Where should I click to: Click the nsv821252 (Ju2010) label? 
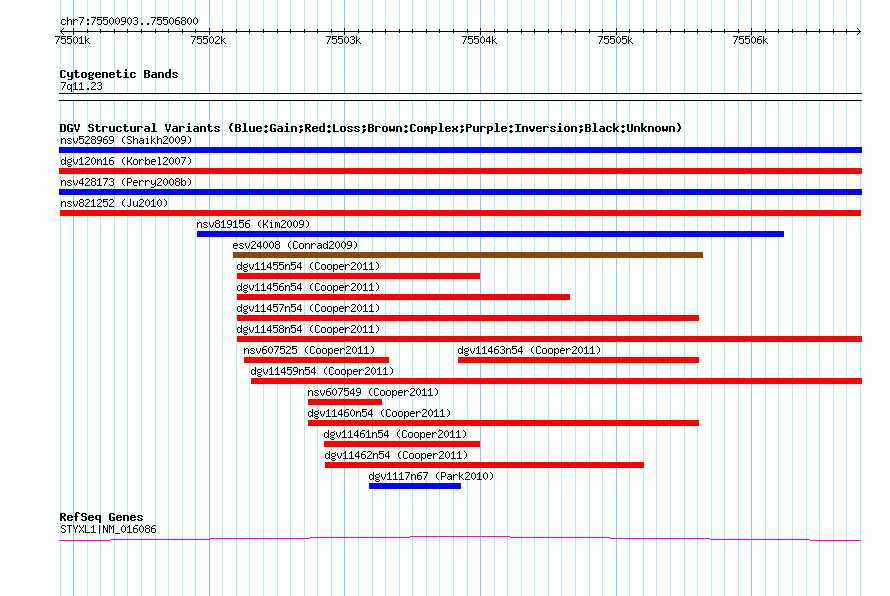point(114,203)
